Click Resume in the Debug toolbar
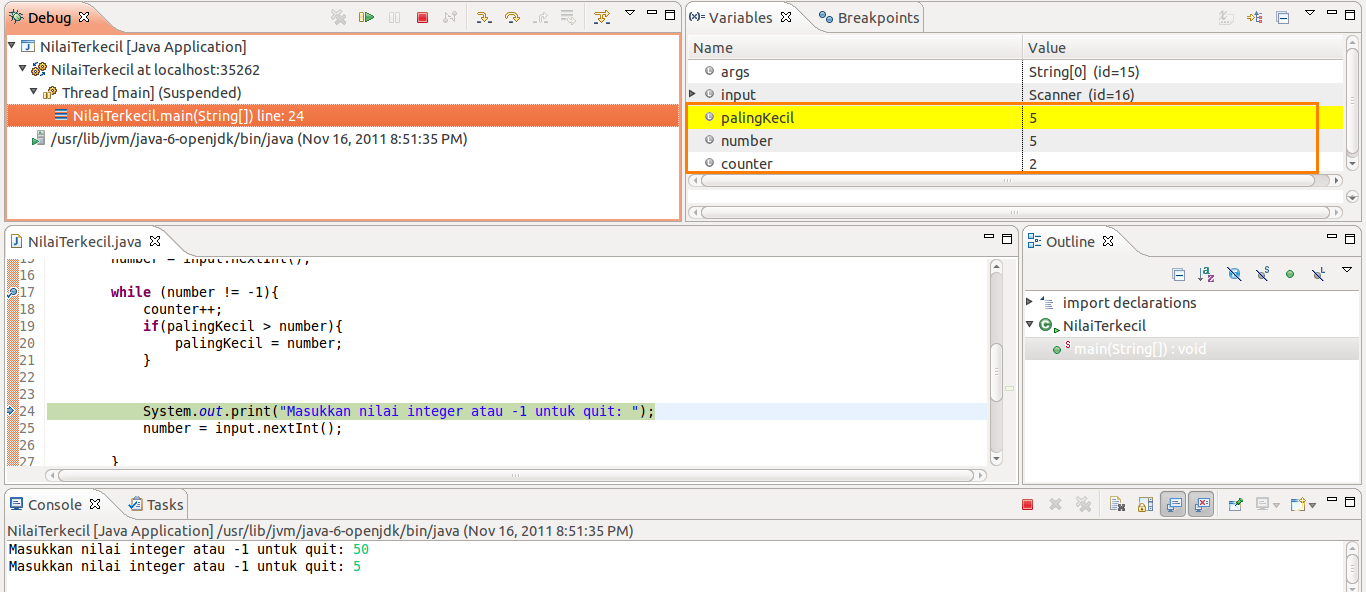The height and width of the screenshot is (592, 1366). tap(367, 17)
